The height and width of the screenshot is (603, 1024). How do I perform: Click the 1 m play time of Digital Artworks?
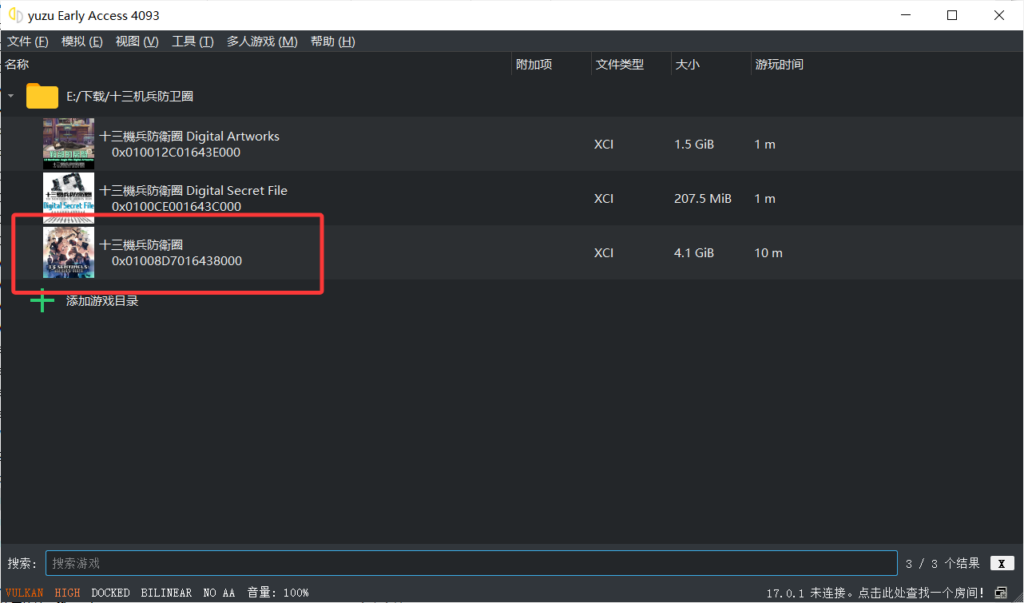765,144
